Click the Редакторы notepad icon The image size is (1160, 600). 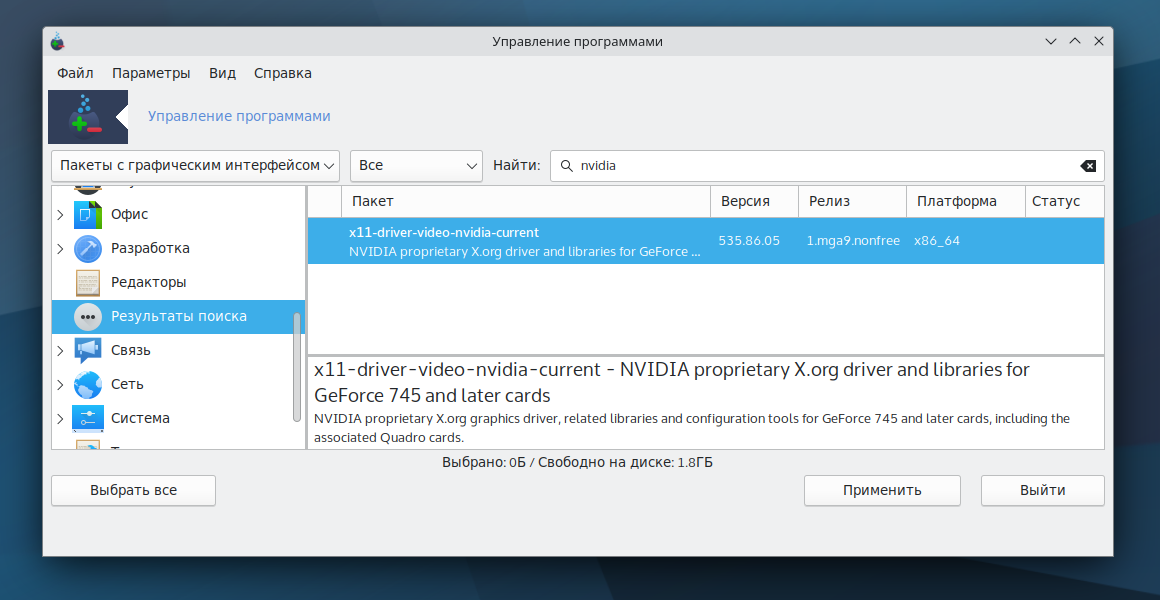pos(88,282)
